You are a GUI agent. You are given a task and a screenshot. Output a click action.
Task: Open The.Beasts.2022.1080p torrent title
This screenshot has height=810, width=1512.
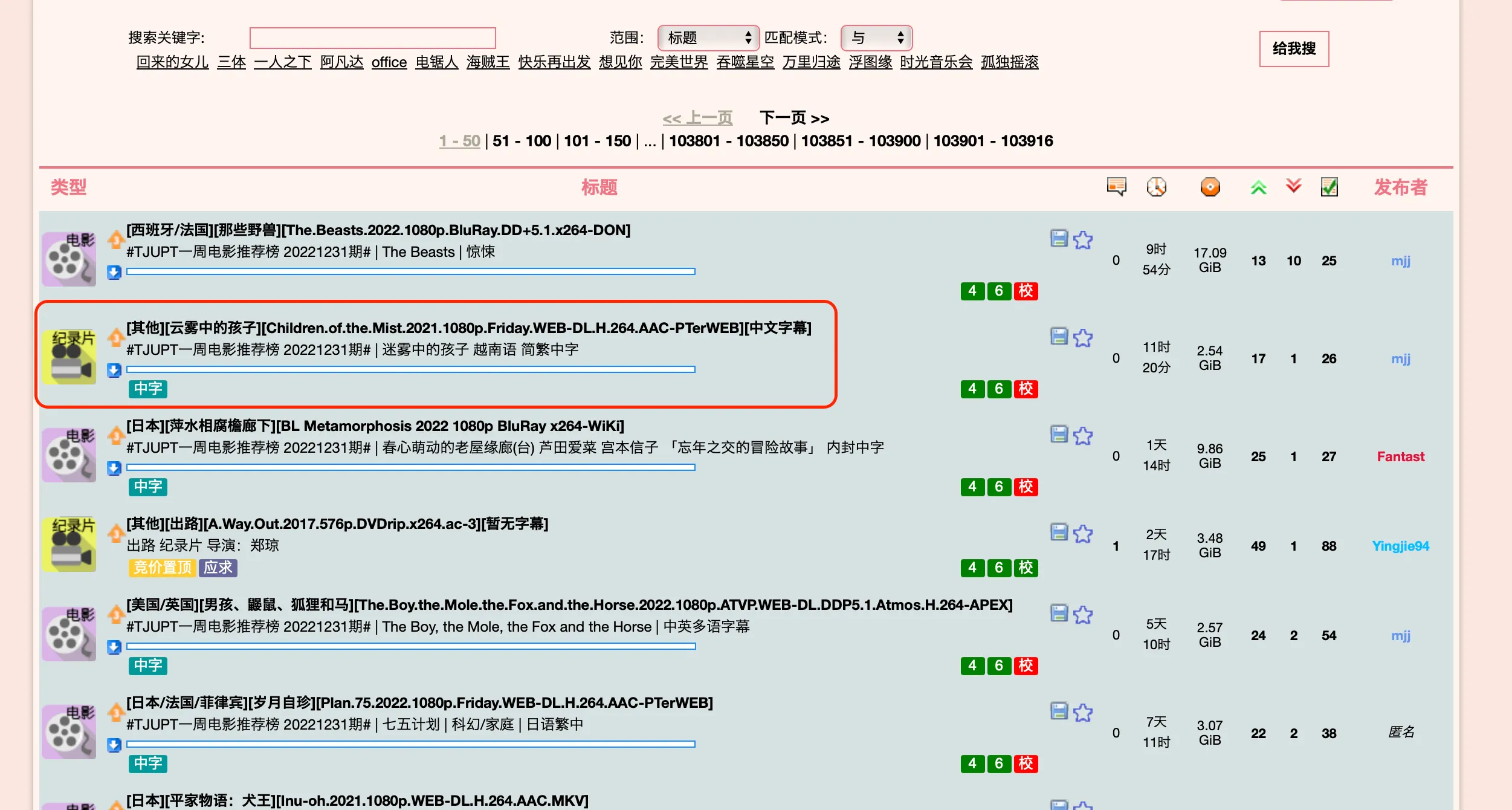(378, 230)
